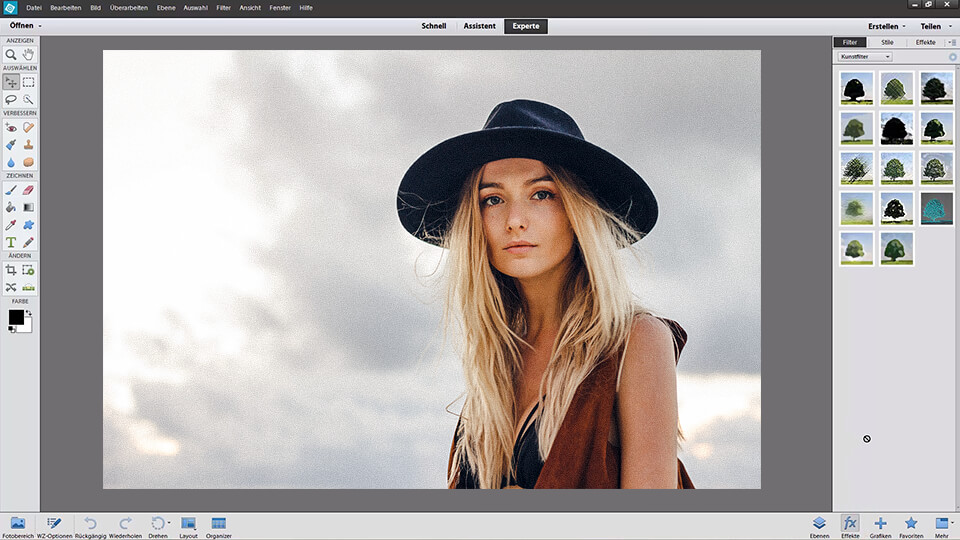Click the foreground black color swatch
This screenshot has height=540, width=960.
coord(16,317)
